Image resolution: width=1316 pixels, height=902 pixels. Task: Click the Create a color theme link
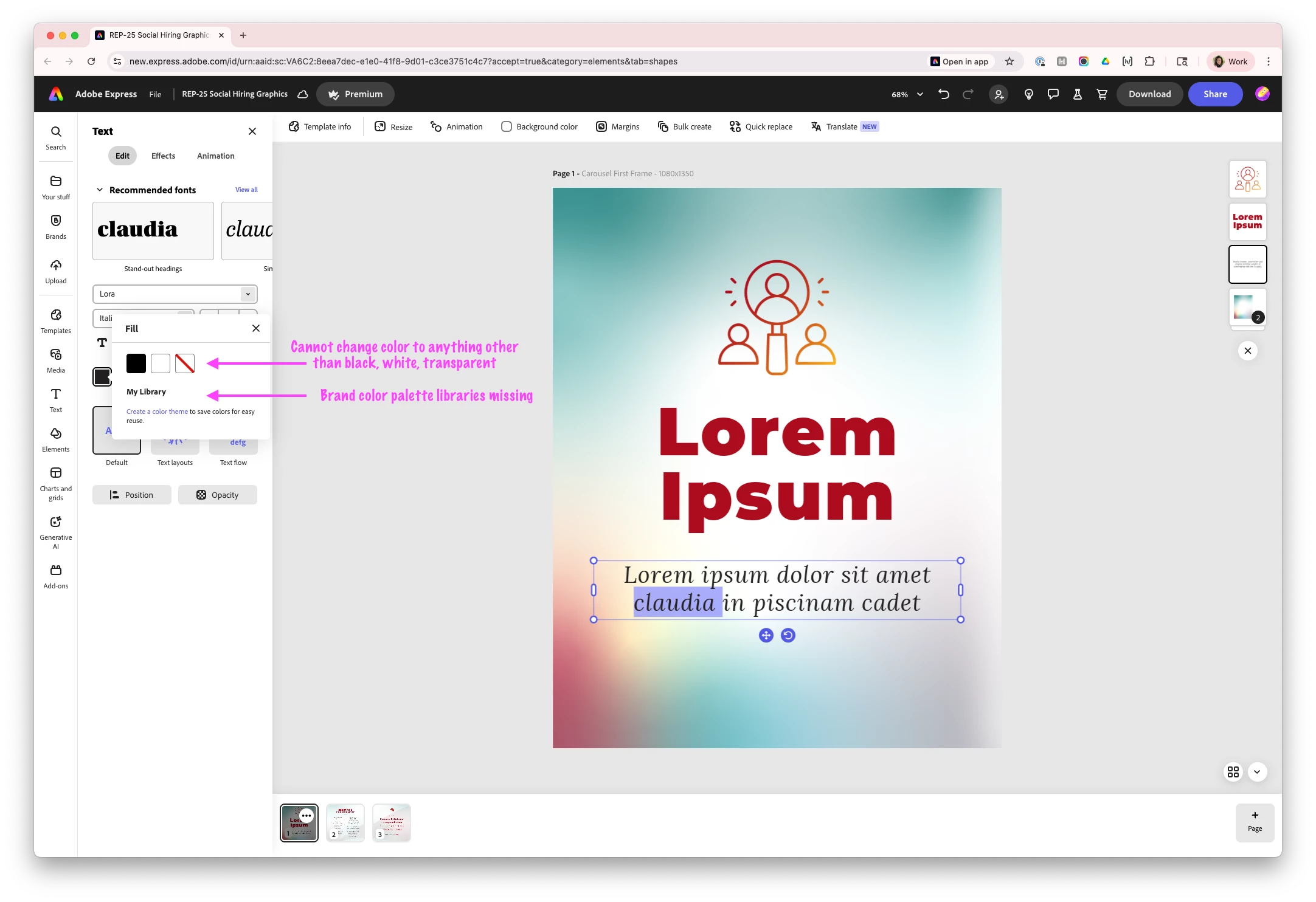tap(157, 411)
